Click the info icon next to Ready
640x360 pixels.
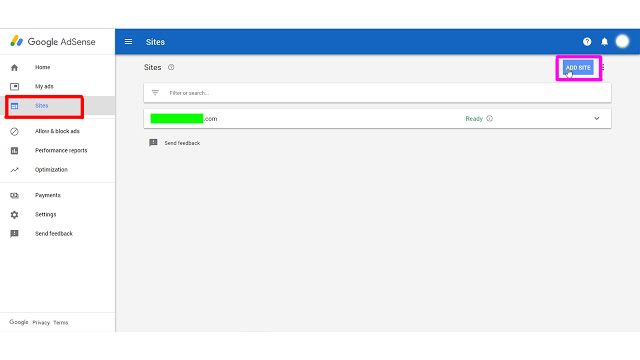click(489, 118)
